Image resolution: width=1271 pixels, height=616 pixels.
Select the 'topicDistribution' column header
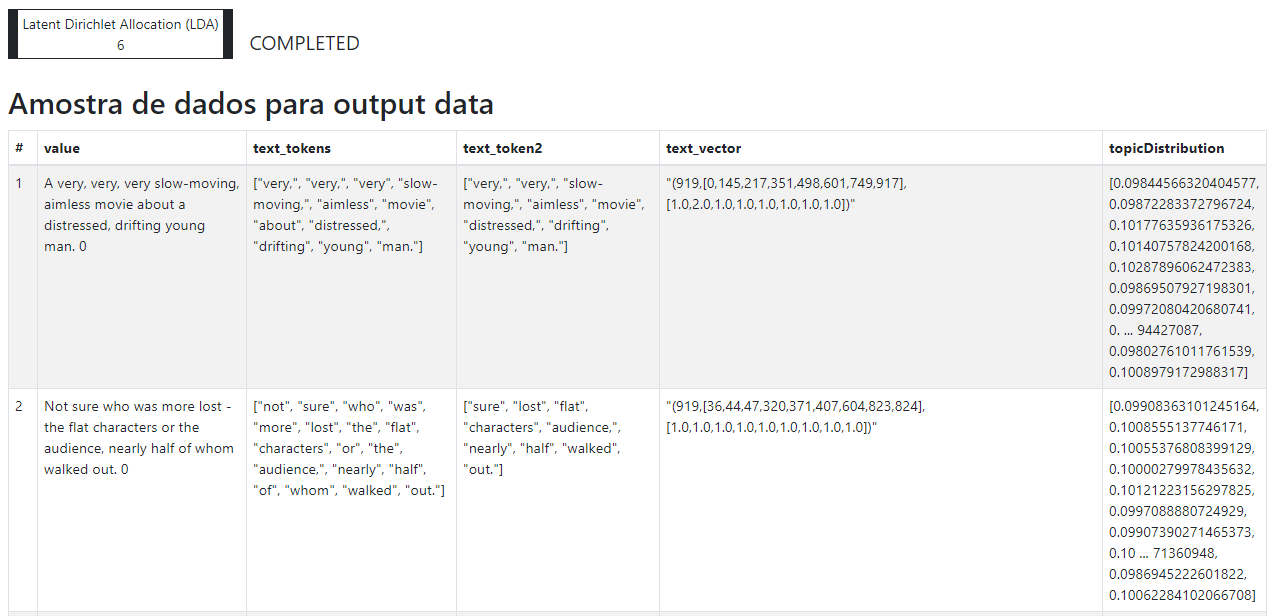(x=1184, y=148)
